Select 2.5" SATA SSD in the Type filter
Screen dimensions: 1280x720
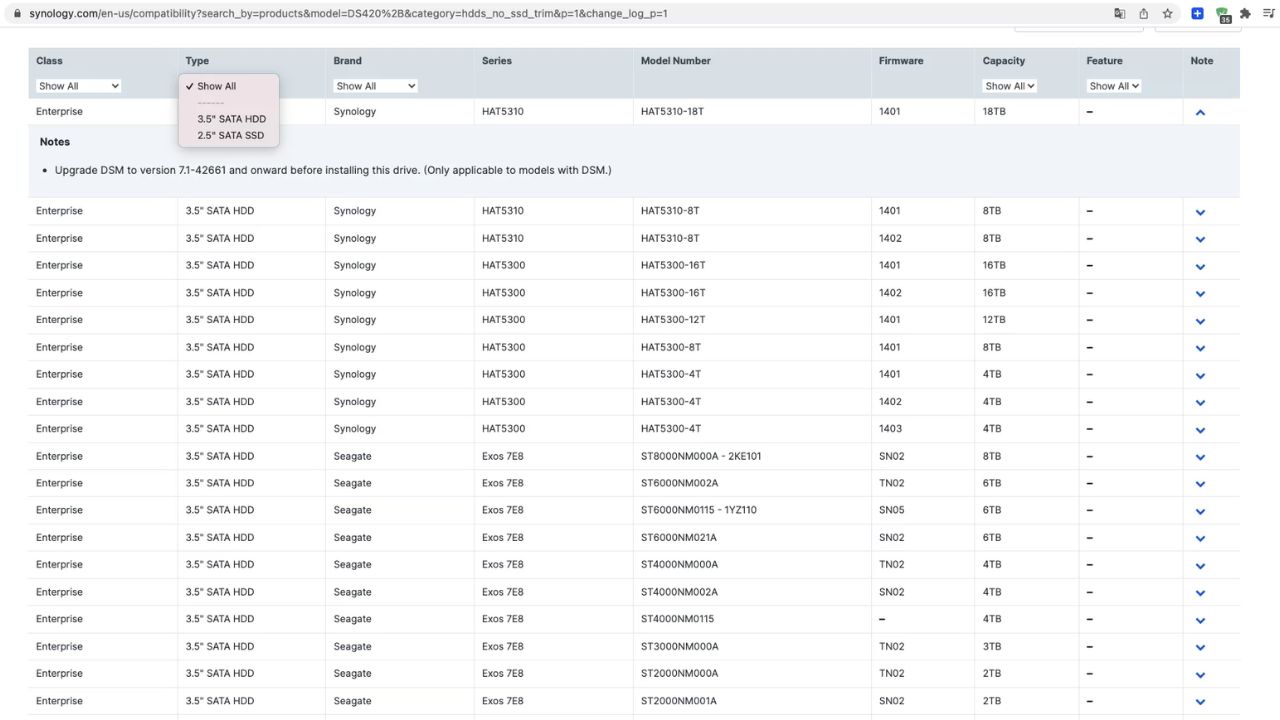tap(229, 135)
